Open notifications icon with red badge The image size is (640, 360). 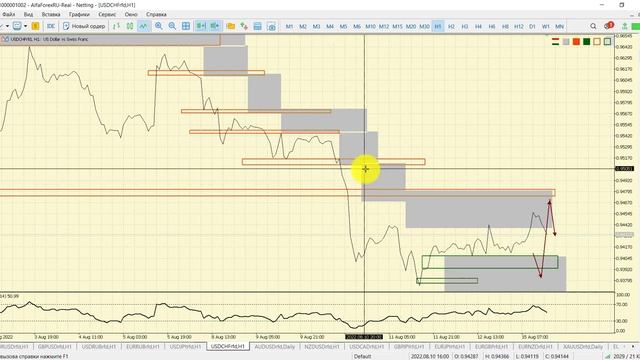tap(609, 26)
